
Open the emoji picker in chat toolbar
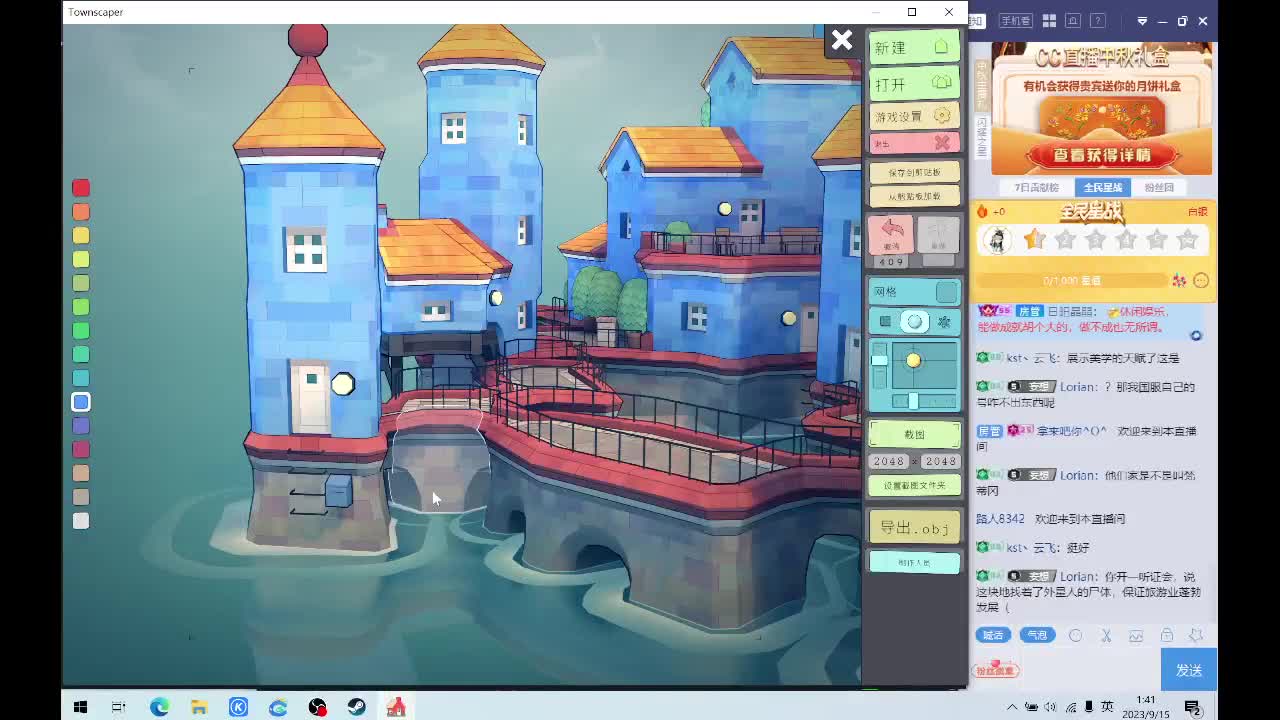[x=1076, y=635]
